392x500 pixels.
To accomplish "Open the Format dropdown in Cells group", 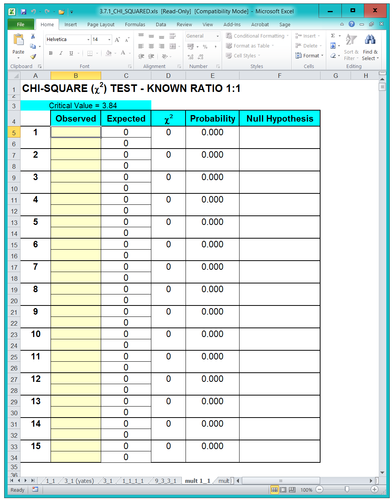I will (309, 56).
